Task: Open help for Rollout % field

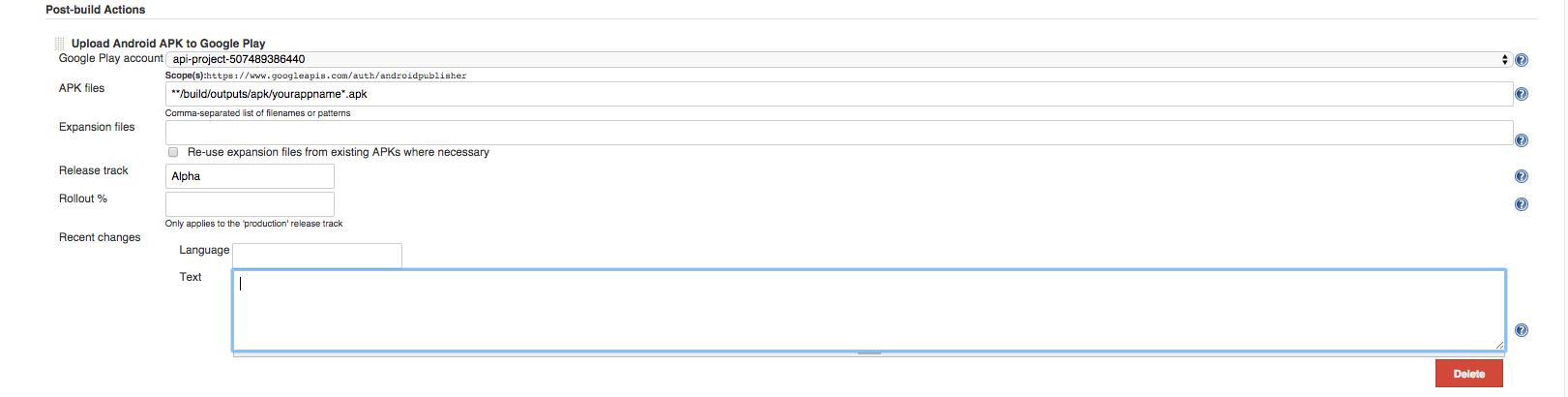Action: tap(1521, 204)
